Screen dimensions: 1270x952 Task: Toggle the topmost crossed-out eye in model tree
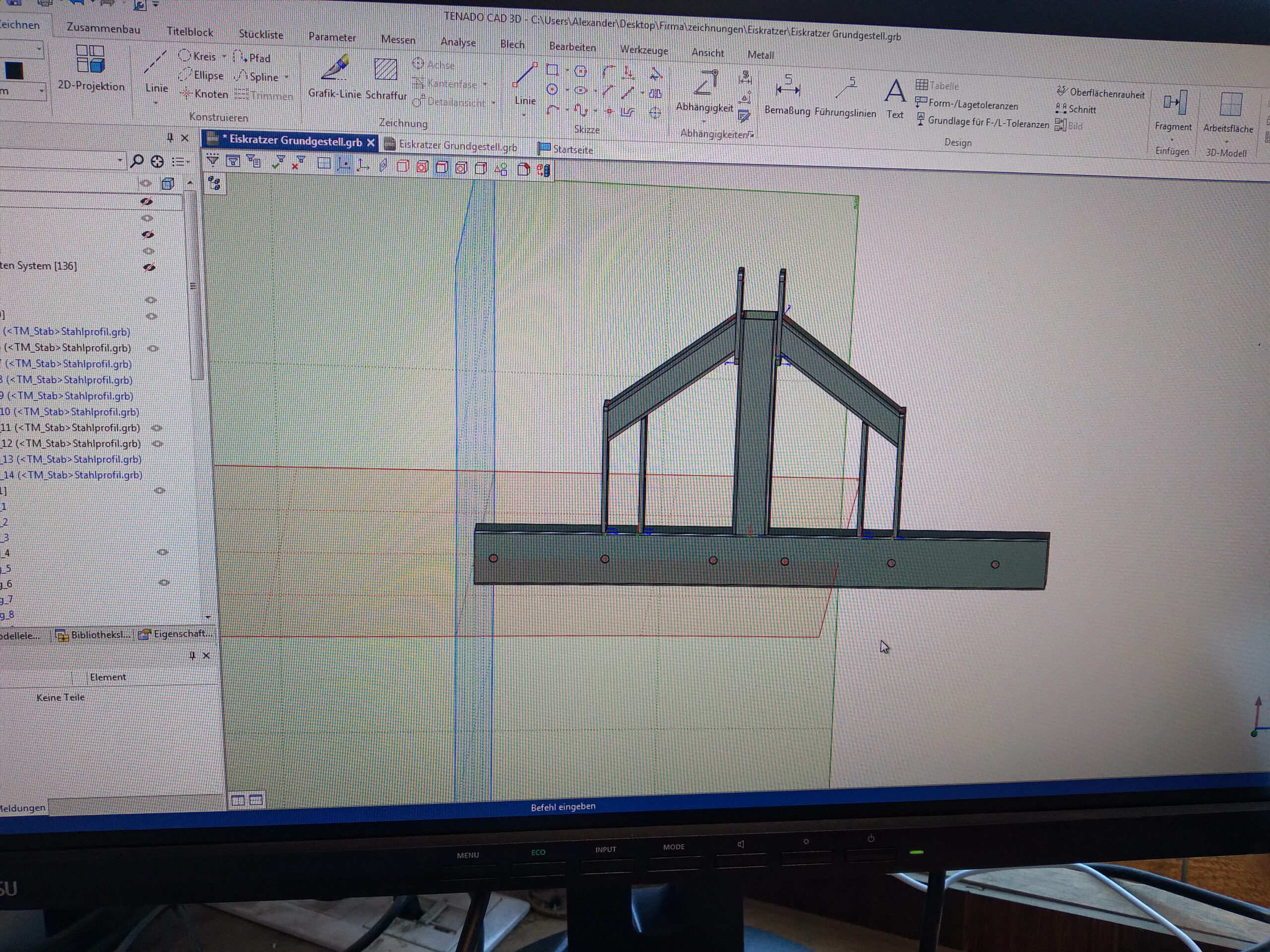[146, 201]
